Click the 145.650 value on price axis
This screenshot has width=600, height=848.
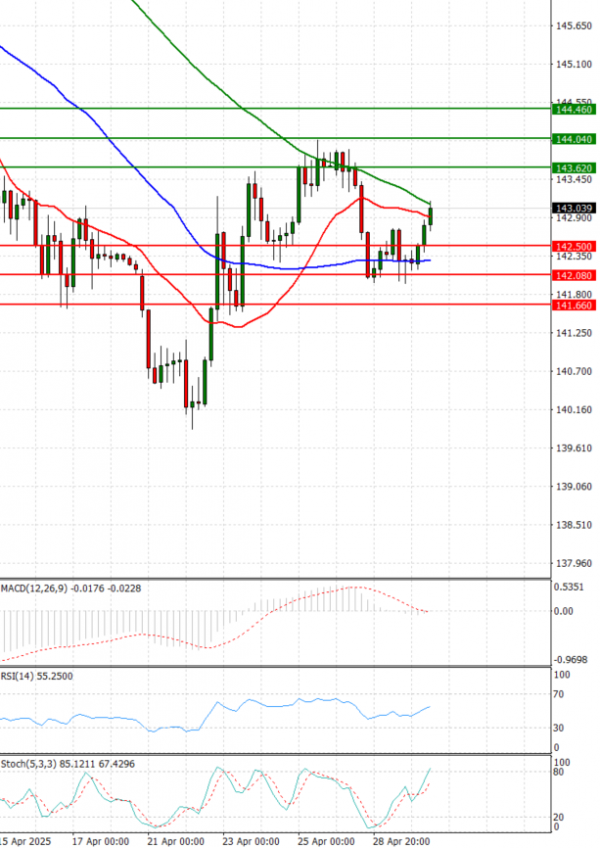click(x=573, y=26)
